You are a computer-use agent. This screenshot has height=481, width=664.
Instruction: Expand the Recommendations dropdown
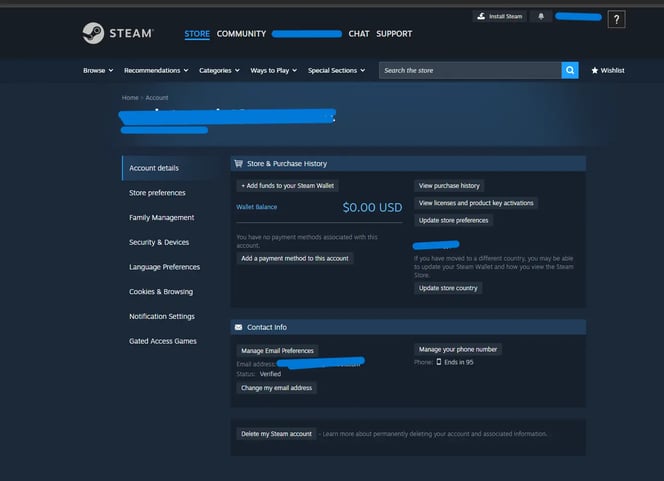click(x=156, y=71)
